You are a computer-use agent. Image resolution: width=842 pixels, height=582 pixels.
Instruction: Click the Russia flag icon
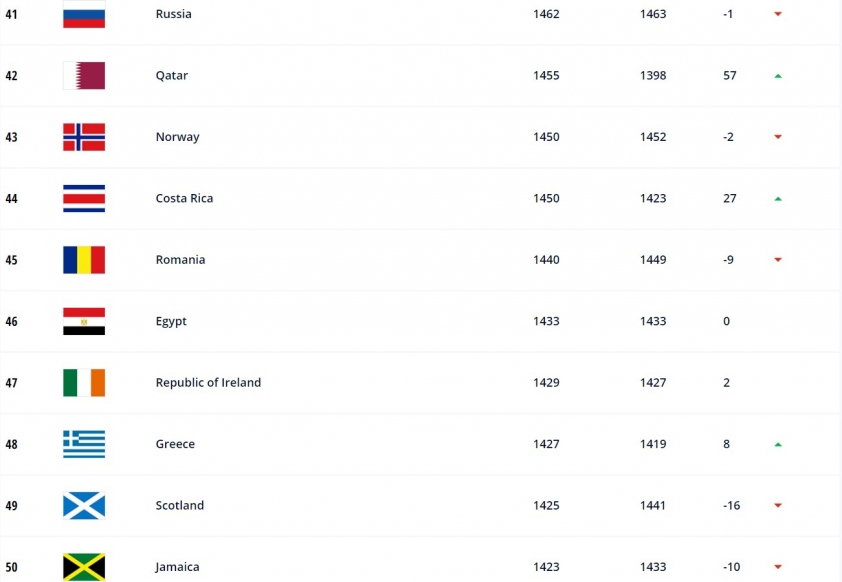84,14
